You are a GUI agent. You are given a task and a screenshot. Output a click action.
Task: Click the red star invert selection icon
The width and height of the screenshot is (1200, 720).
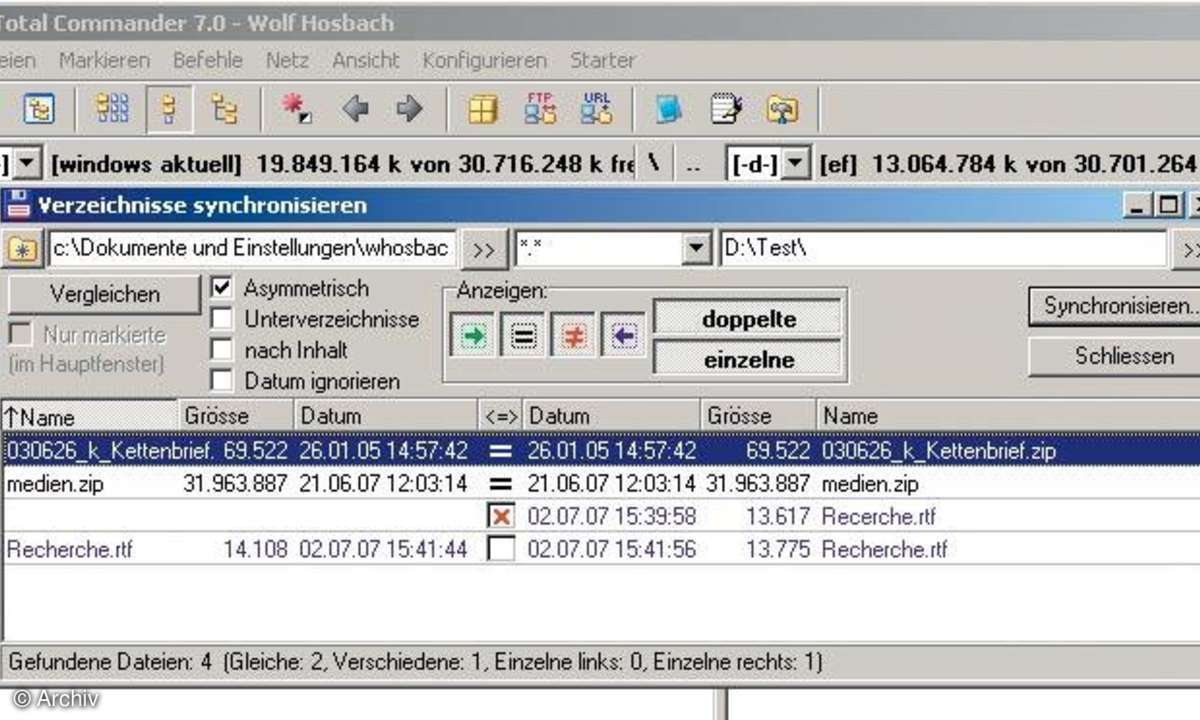pos(296,109)
